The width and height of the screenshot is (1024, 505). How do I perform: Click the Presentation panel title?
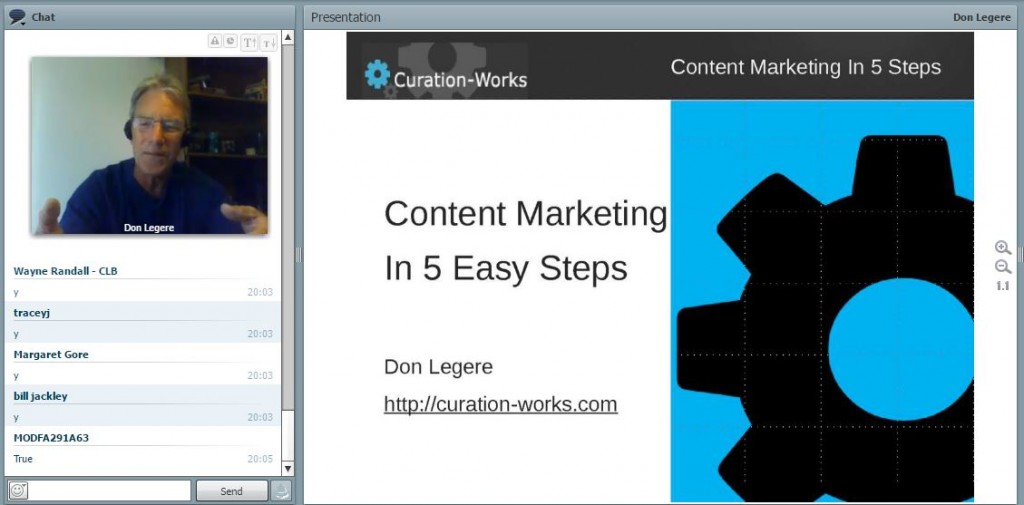tap(345, 17)
